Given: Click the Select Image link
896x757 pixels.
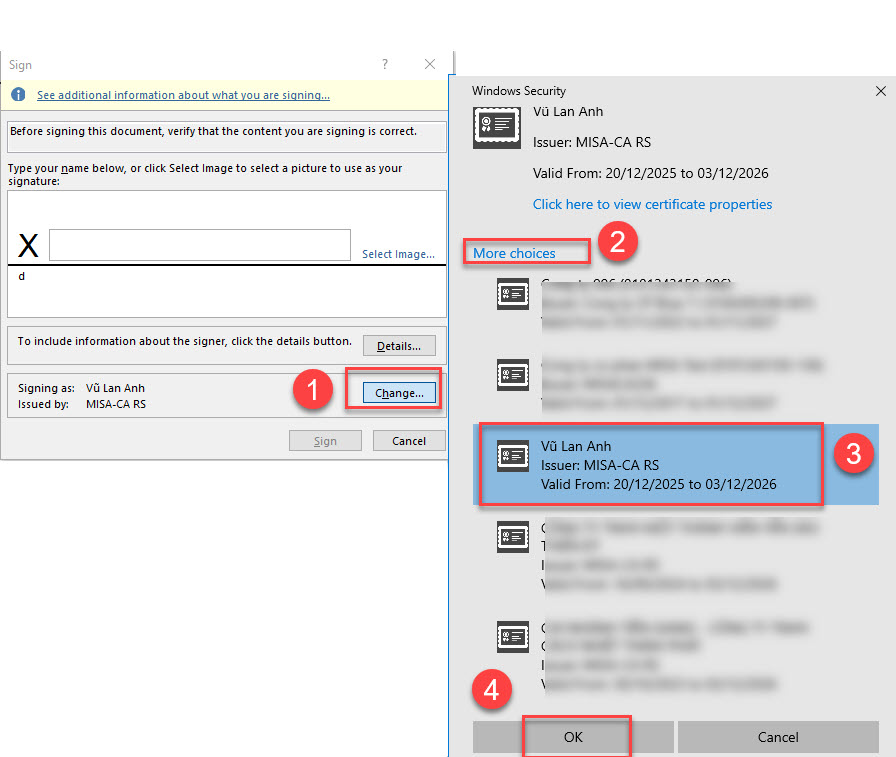Looking at the screenshot, I should [398, 254].
